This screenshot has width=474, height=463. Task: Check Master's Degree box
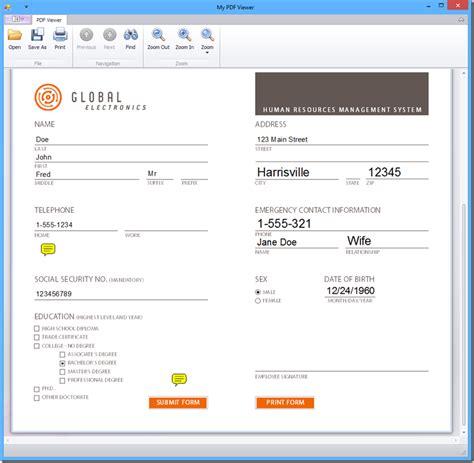point(62,372)
